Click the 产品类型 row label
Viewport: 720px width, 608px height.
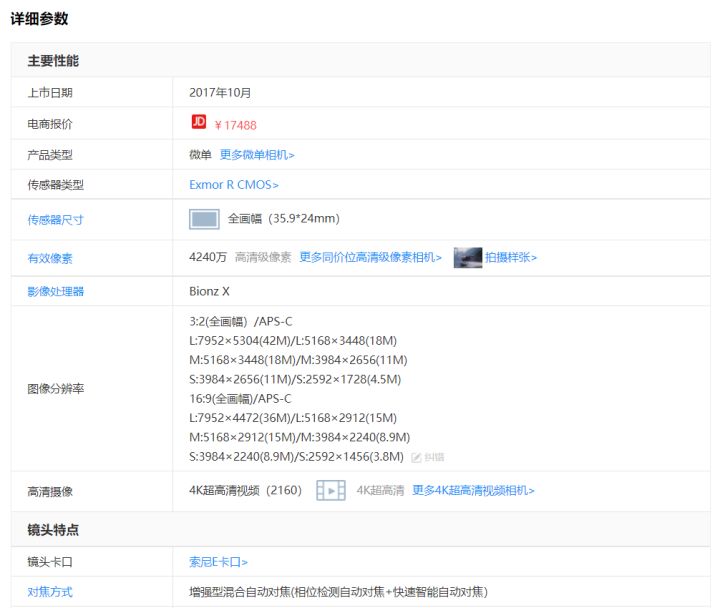coord(50,155)
